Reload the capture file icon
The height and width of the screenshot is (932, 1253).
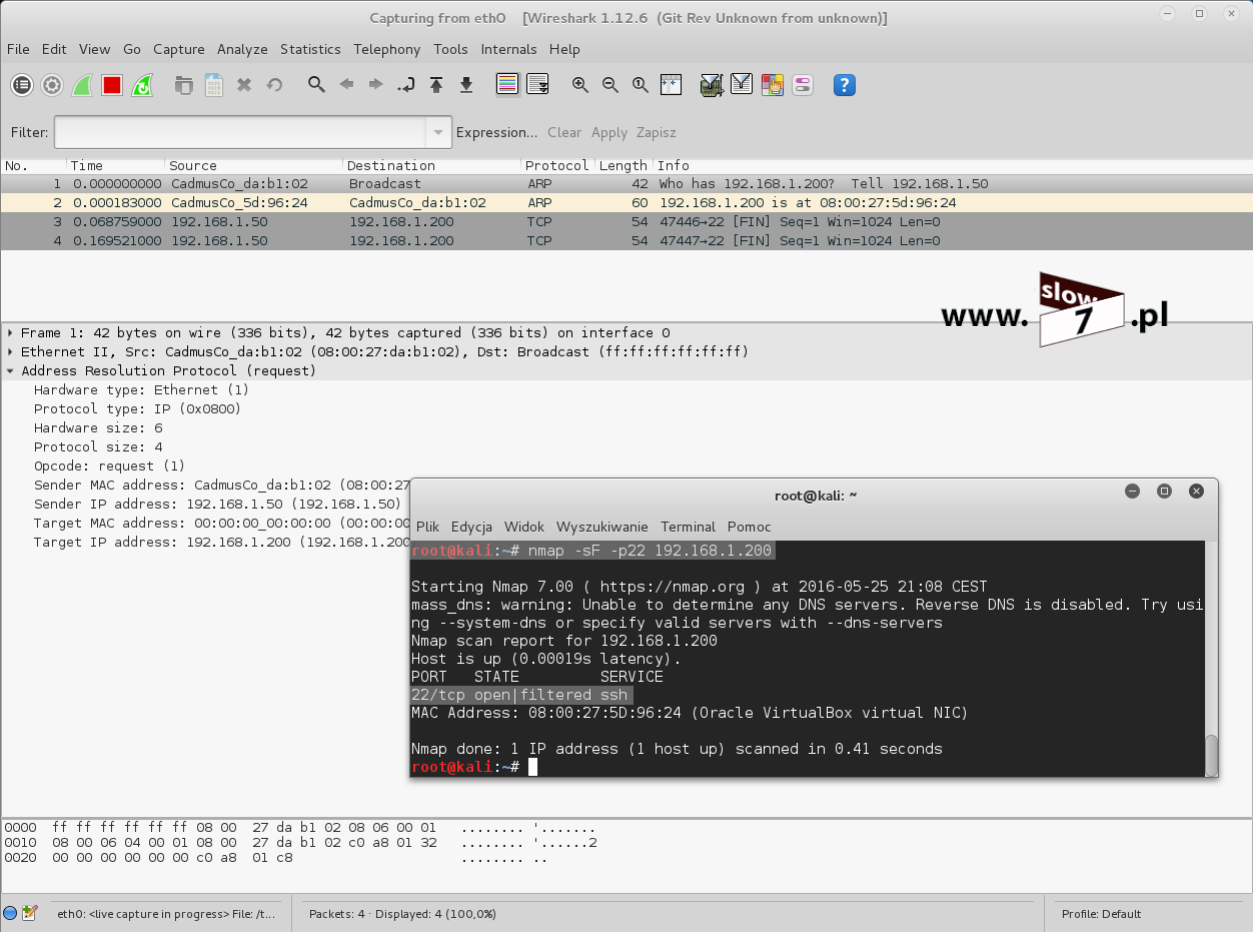click(x=274, y=85)
